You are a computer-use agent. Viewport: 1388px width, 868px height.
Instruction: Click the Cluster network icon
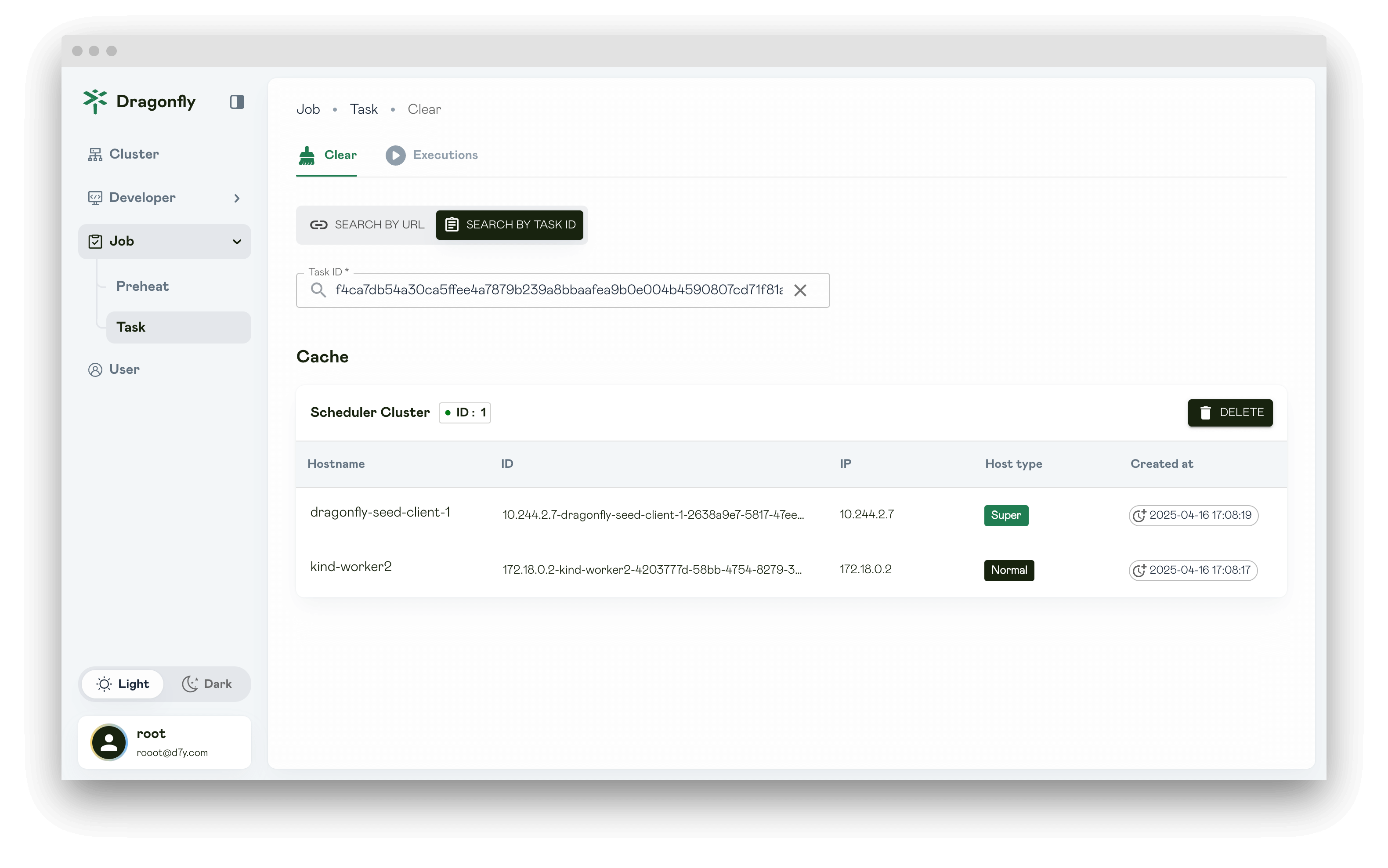pos(95,155)
